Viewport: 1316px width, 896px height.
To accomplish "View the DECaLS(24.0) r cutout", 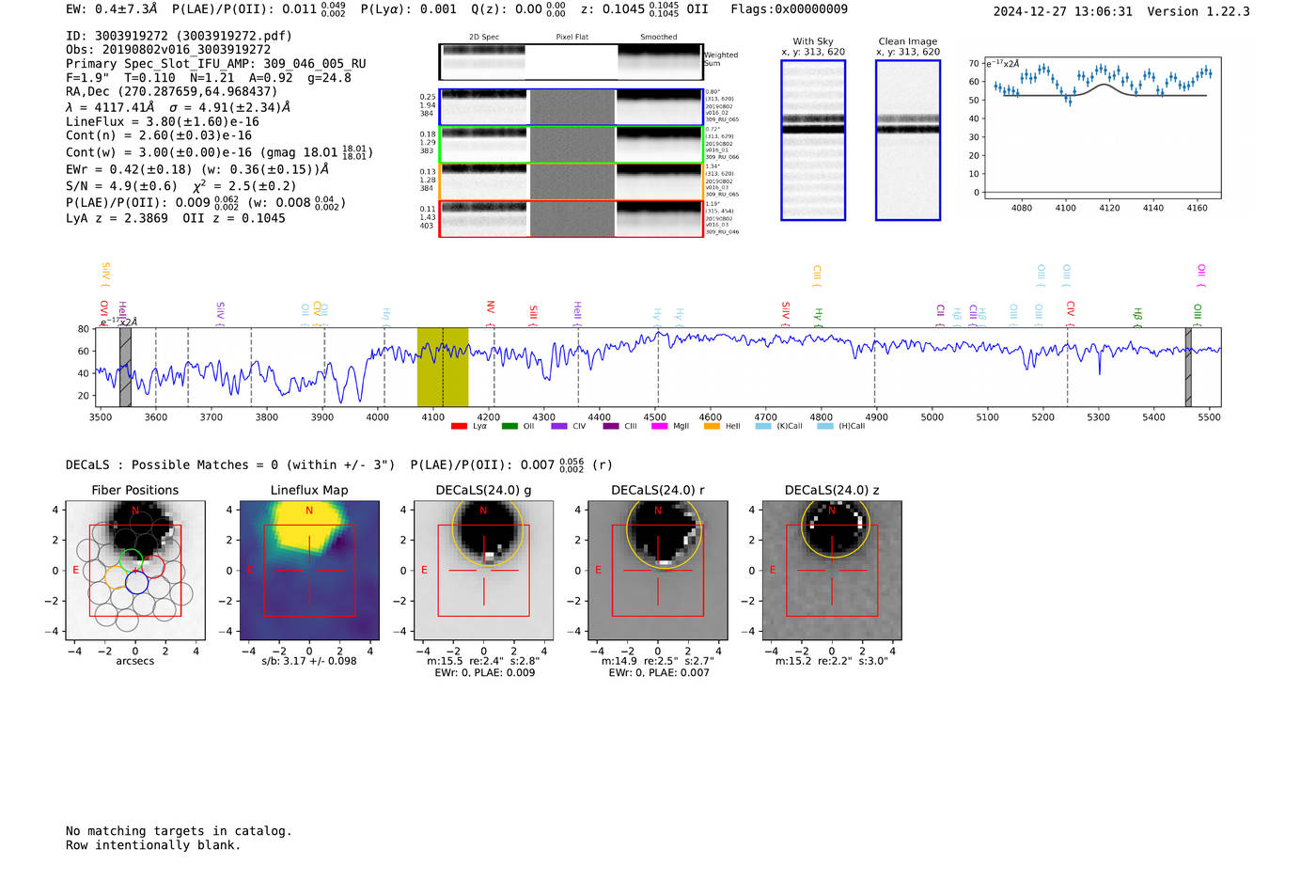I will click(658, 571).
